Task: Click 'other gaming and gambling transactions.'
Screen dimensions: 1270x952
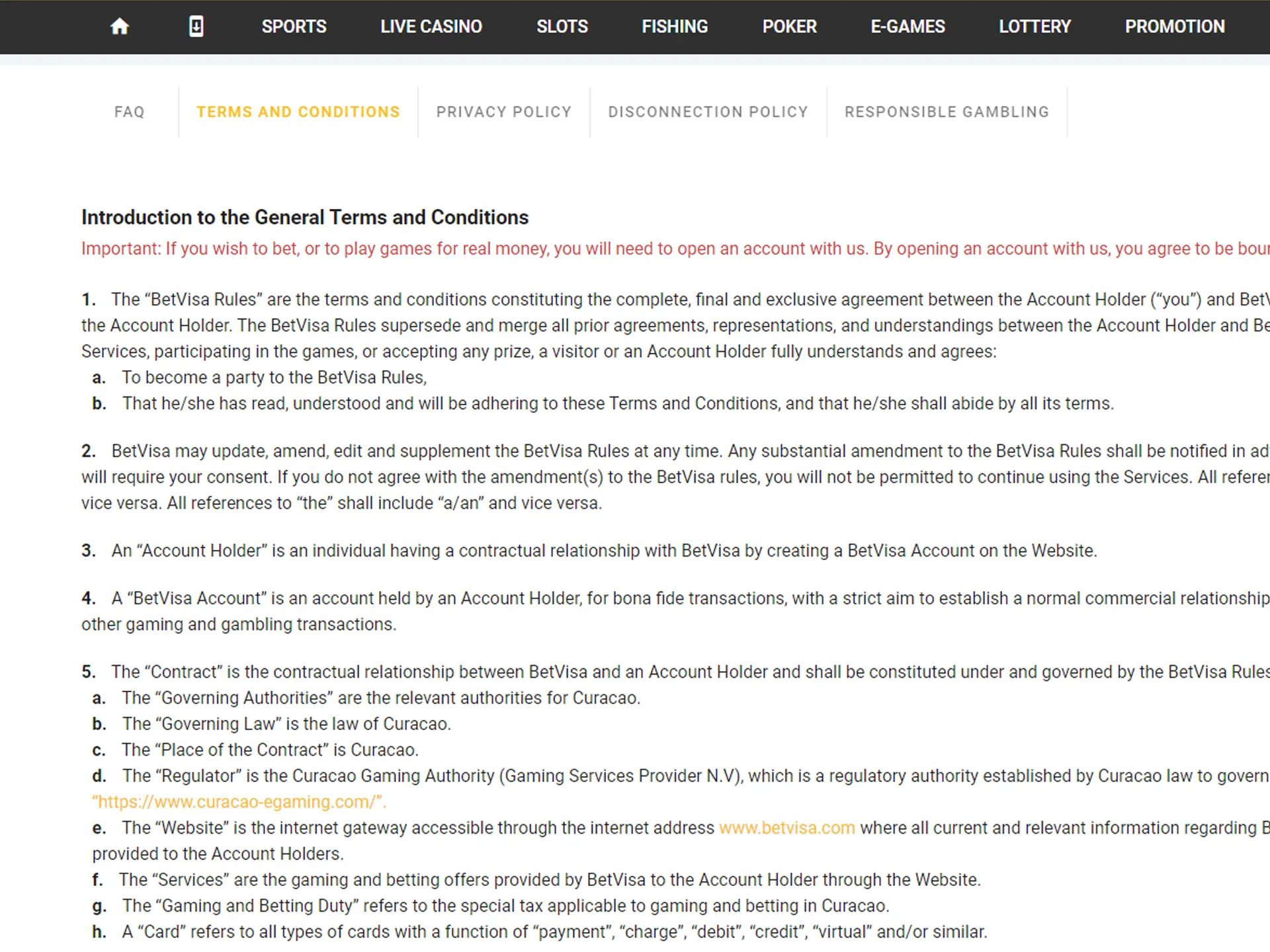Action: click(239, 624)
